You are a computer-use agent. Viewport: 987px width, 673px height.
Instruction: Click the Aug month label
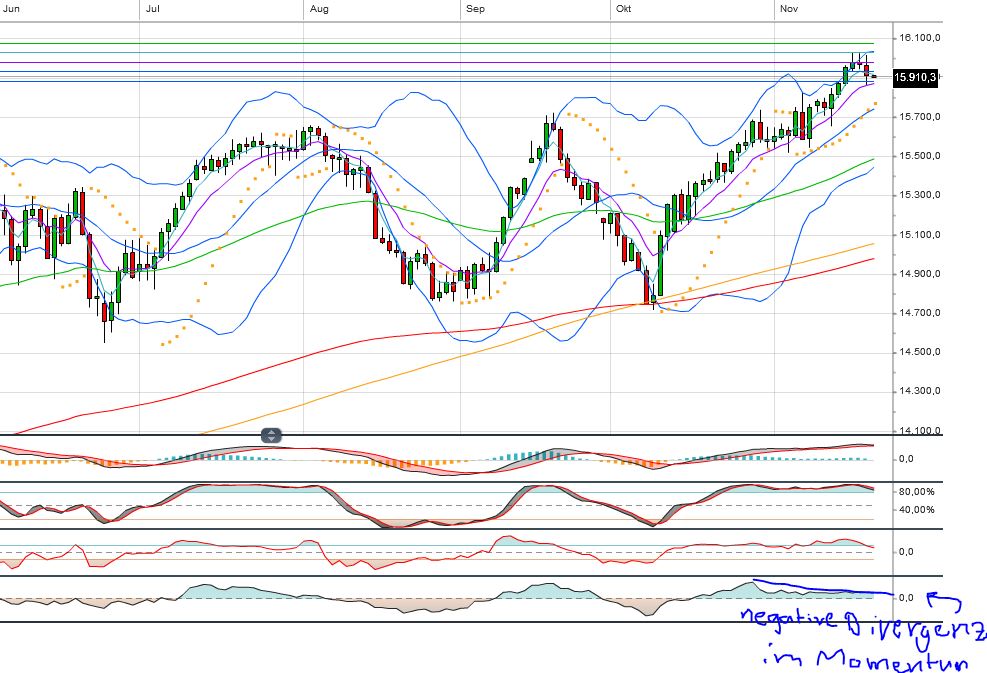(319, 9)
